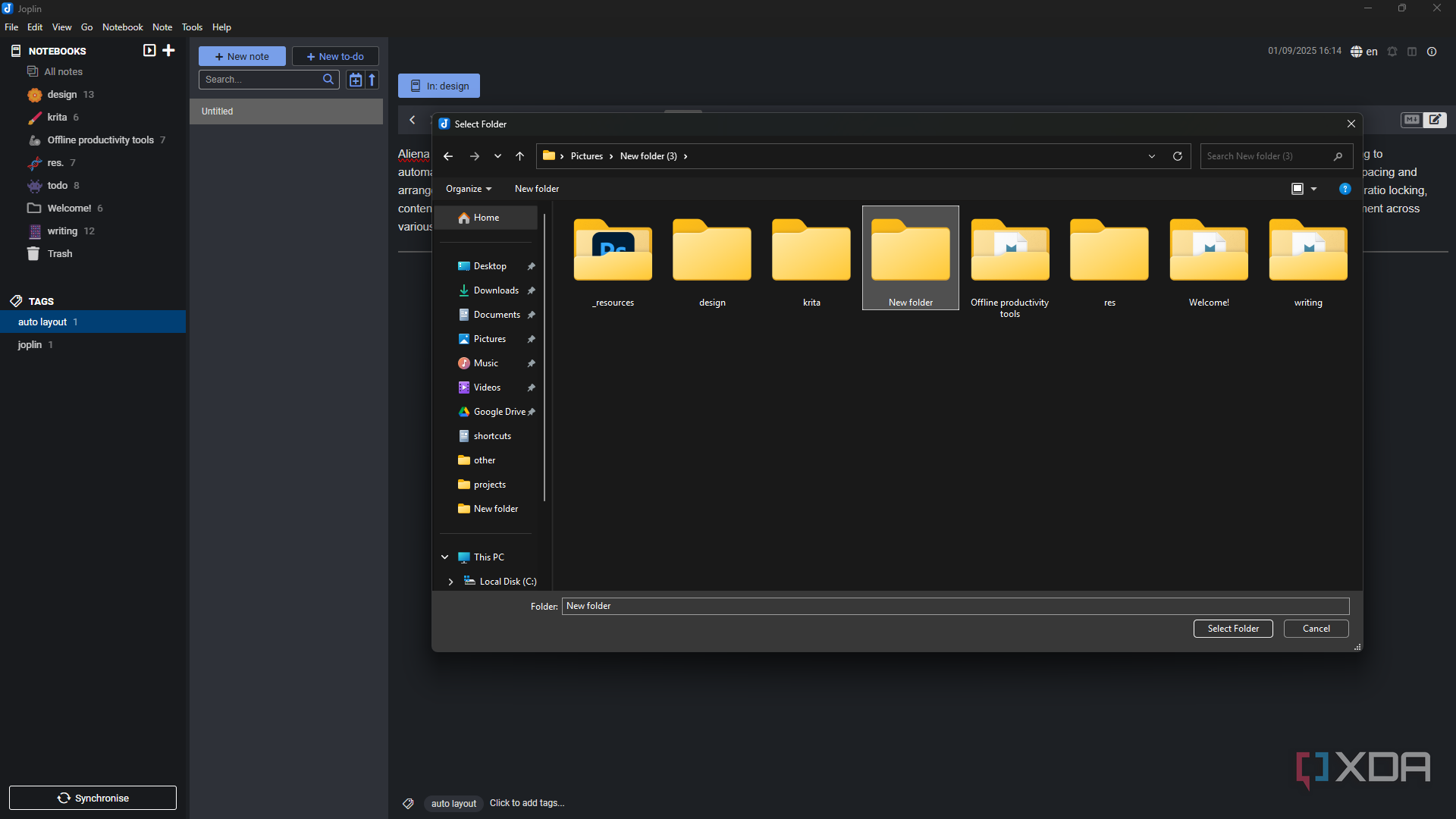Open the Notebook menu

tap(123, 27)
